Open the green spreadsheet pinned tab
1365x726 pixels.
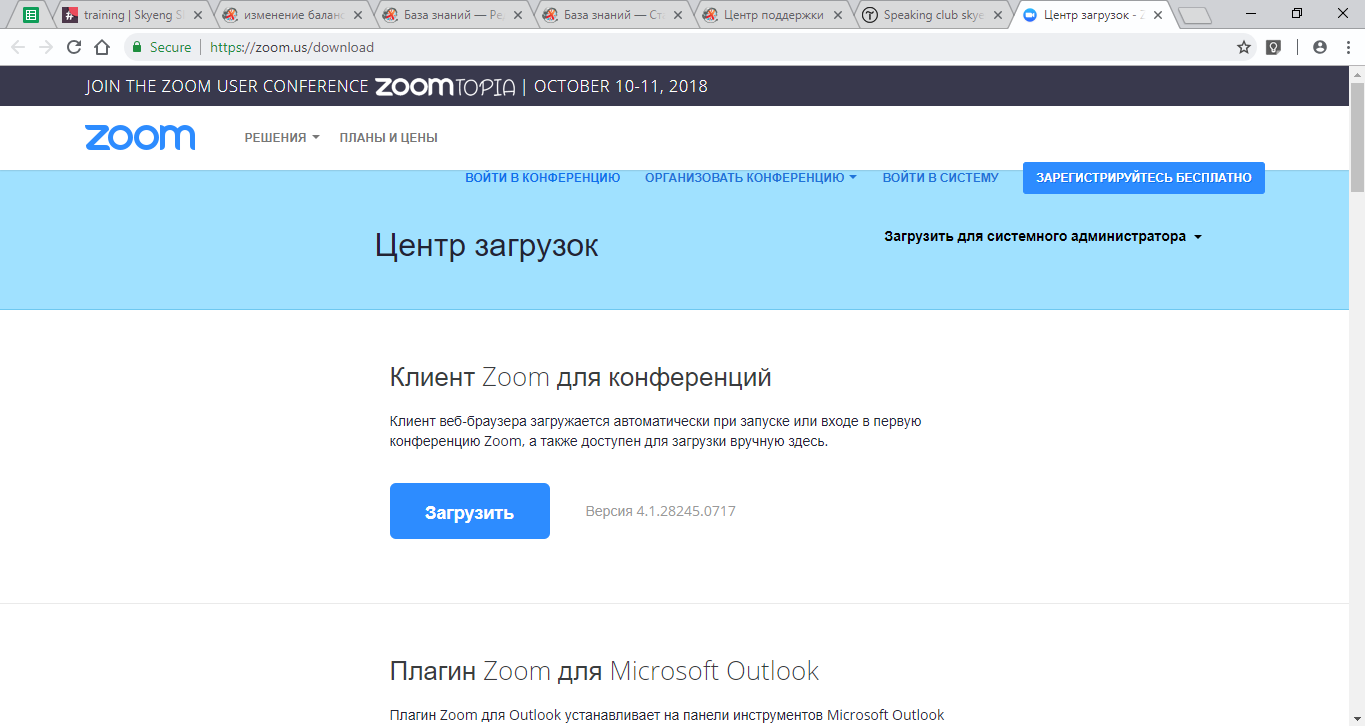coord(31,15)
